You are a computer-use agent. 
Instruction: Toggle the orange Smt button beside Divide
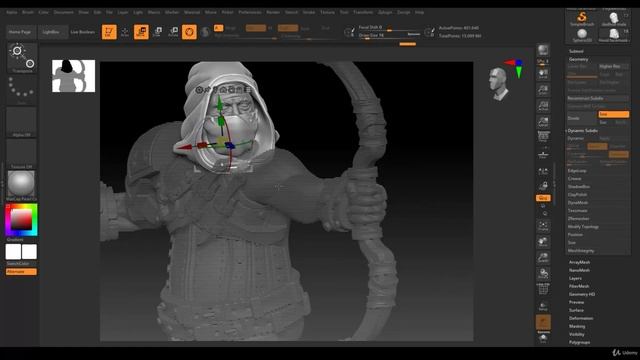(613, 114)
